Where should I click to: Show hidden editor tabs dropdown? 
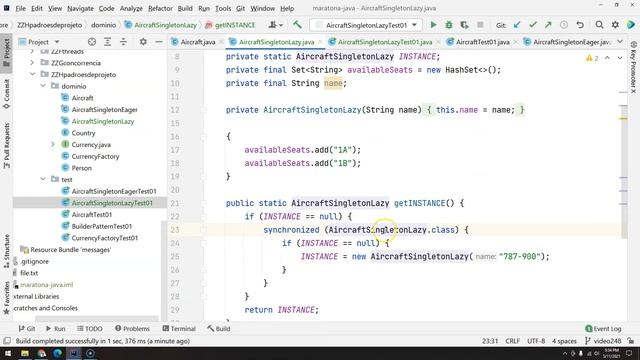coord(620,42)
